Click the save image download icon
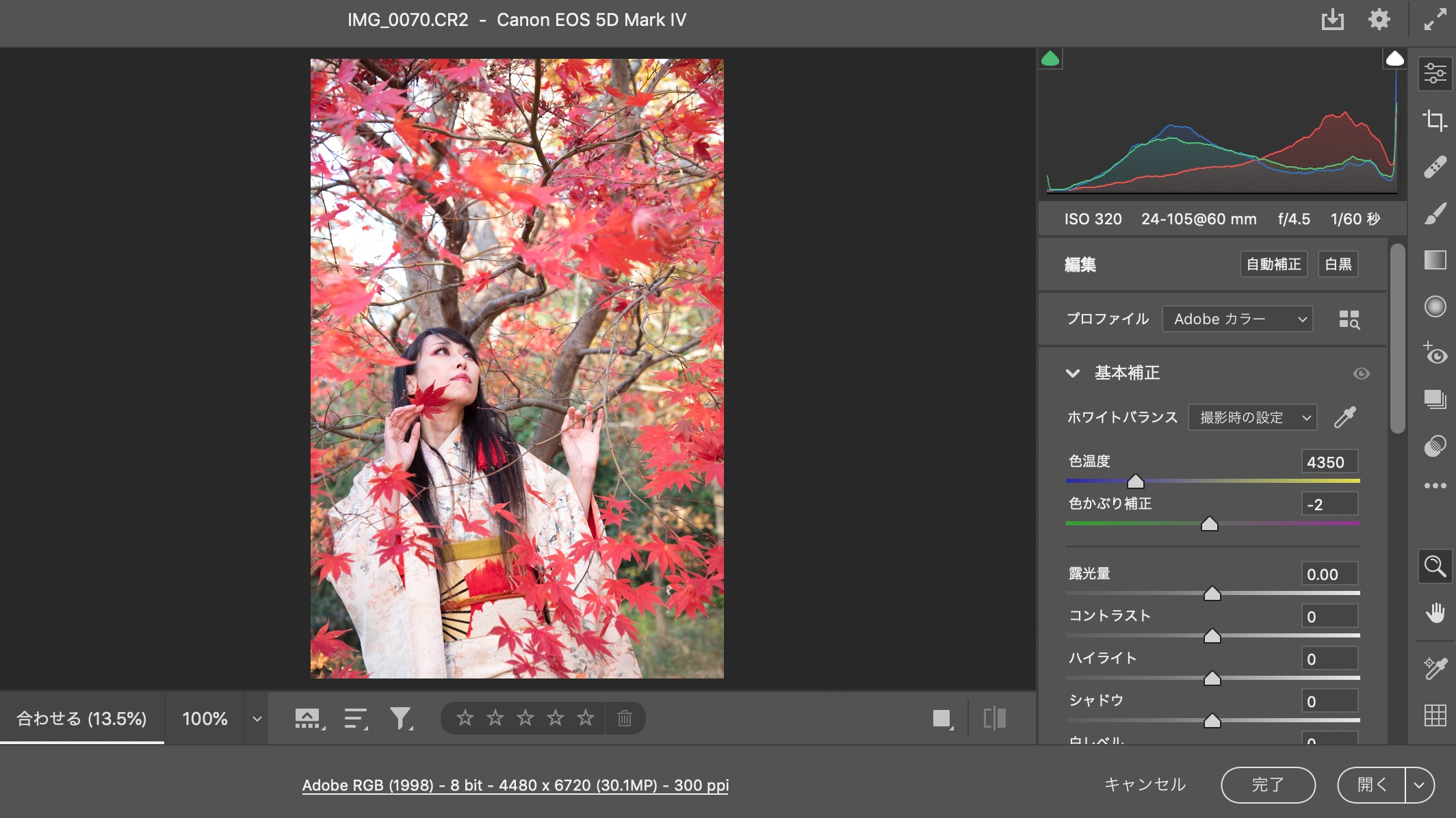This screenshot has height=818, width=1456. (x=1332, y=20)
